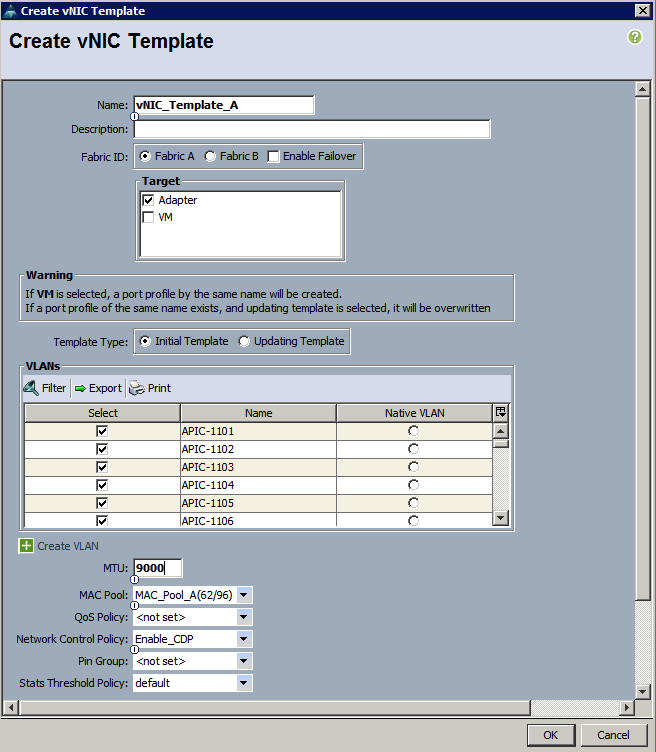This screenshot has height=752, width=656.
Task: Open the VLAN table column settings icon
Action: click(x=501, y=412)
